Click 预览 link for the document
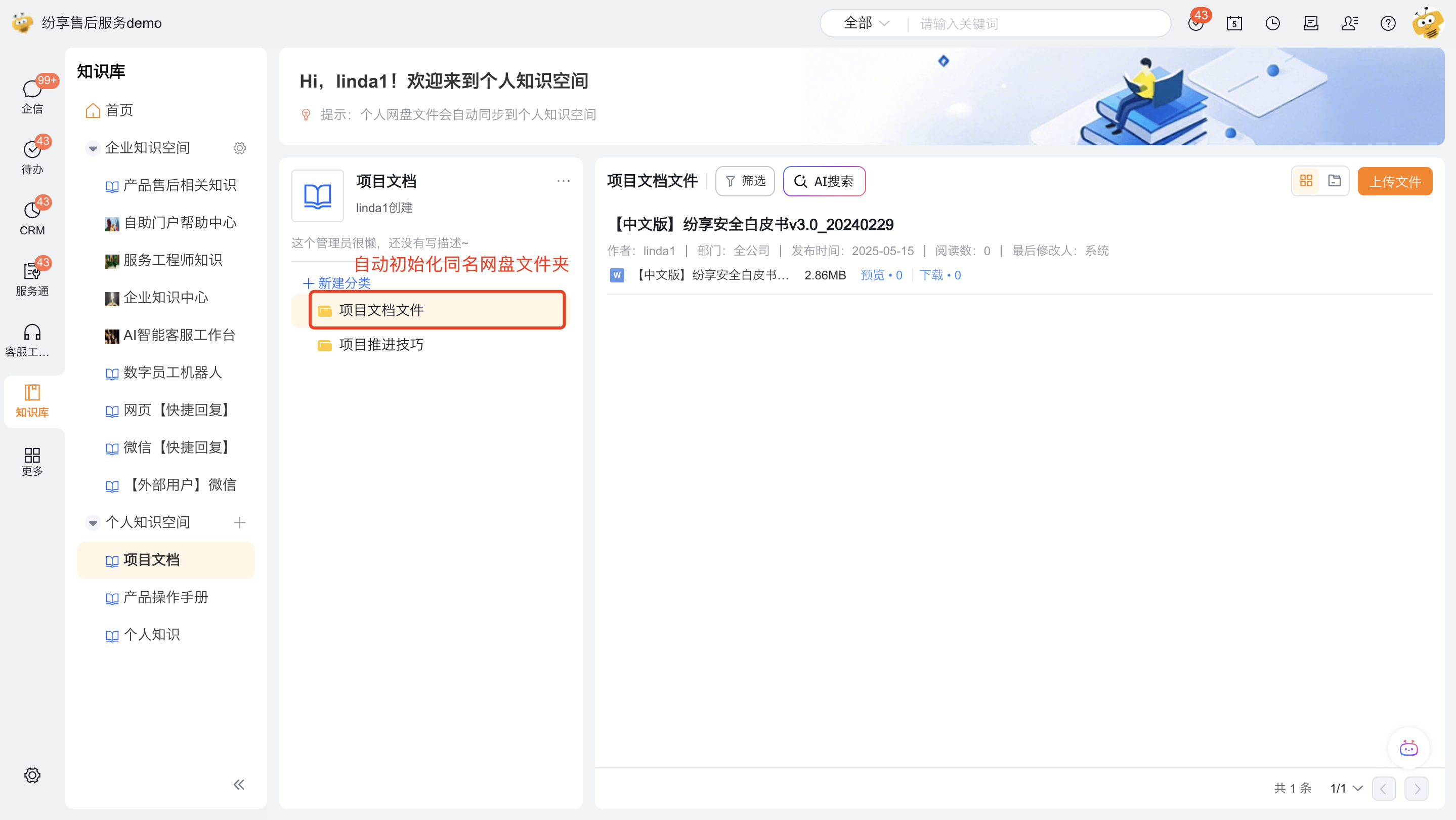 tap(881, 275)
